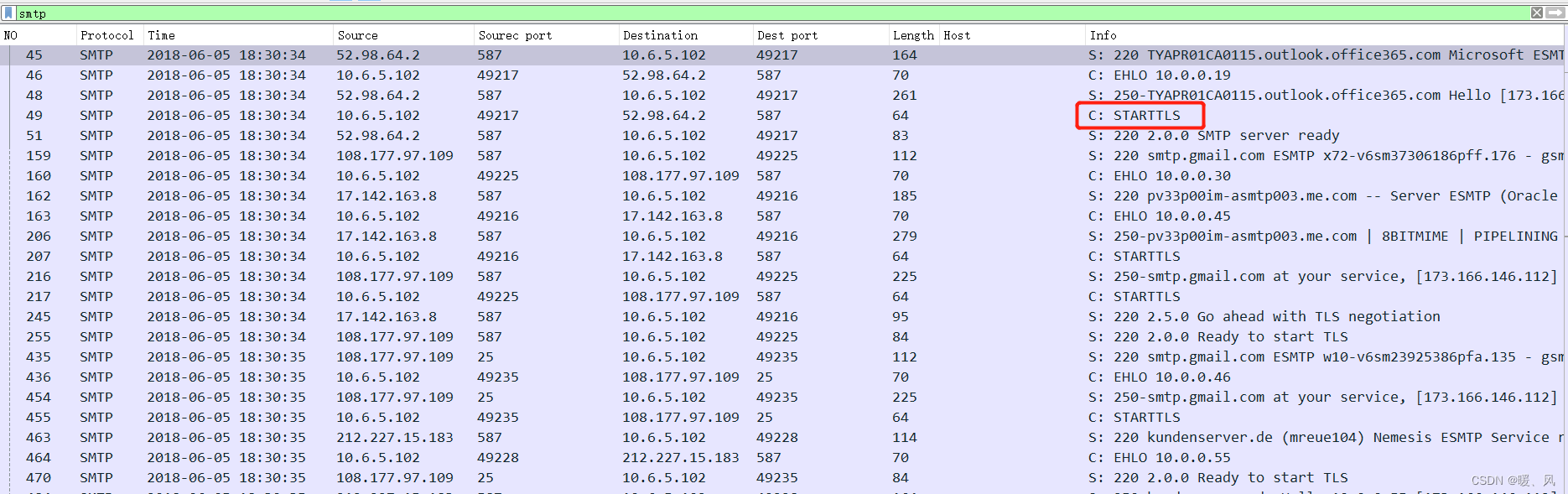Clear the smtp display filter
1568x494 pixels.
(x=1536, y=13)
